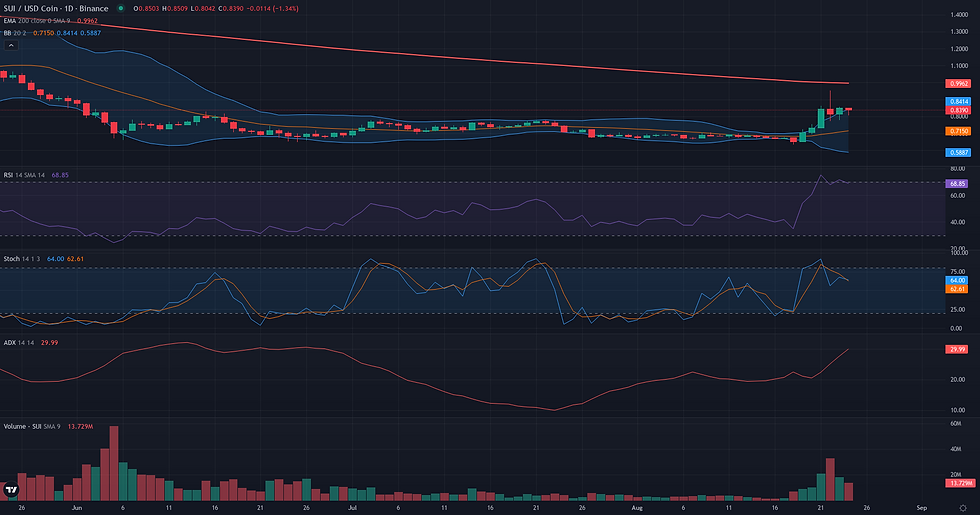Select the EMA 200 indicator legend

(51, 21)
